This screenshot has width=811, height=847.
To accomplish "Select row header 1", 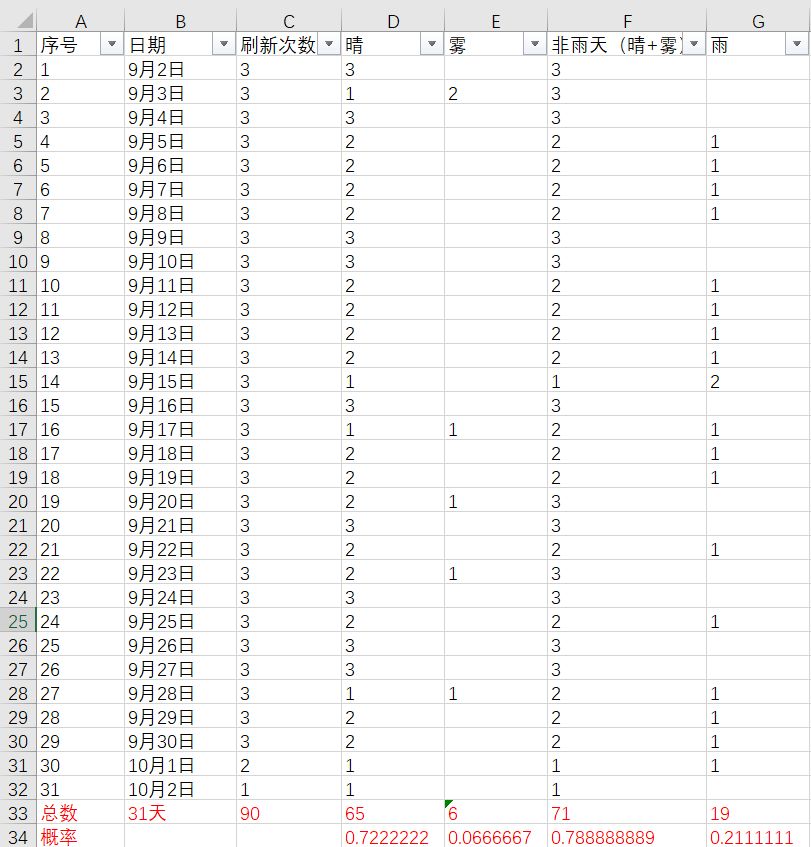I will point(18,45).
